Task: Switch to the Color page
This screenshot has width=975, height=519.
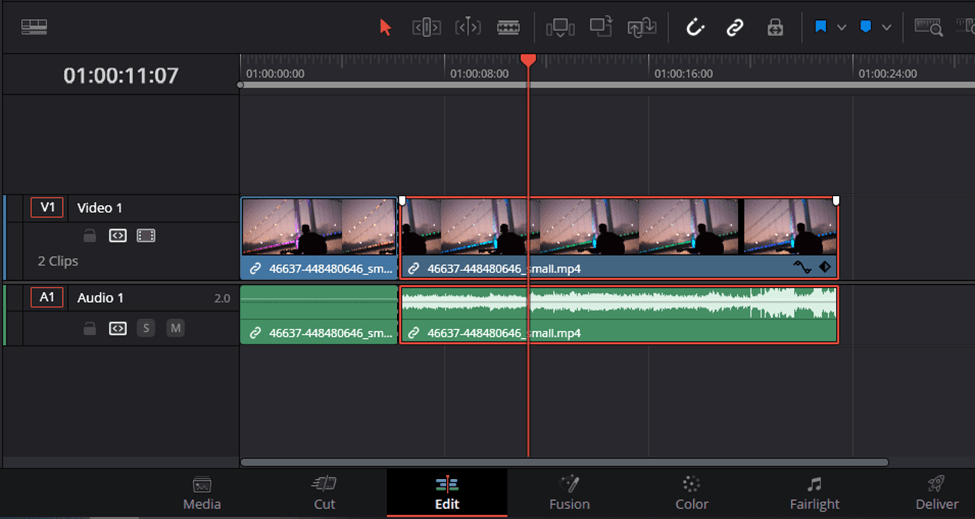Action: (691, 493)
